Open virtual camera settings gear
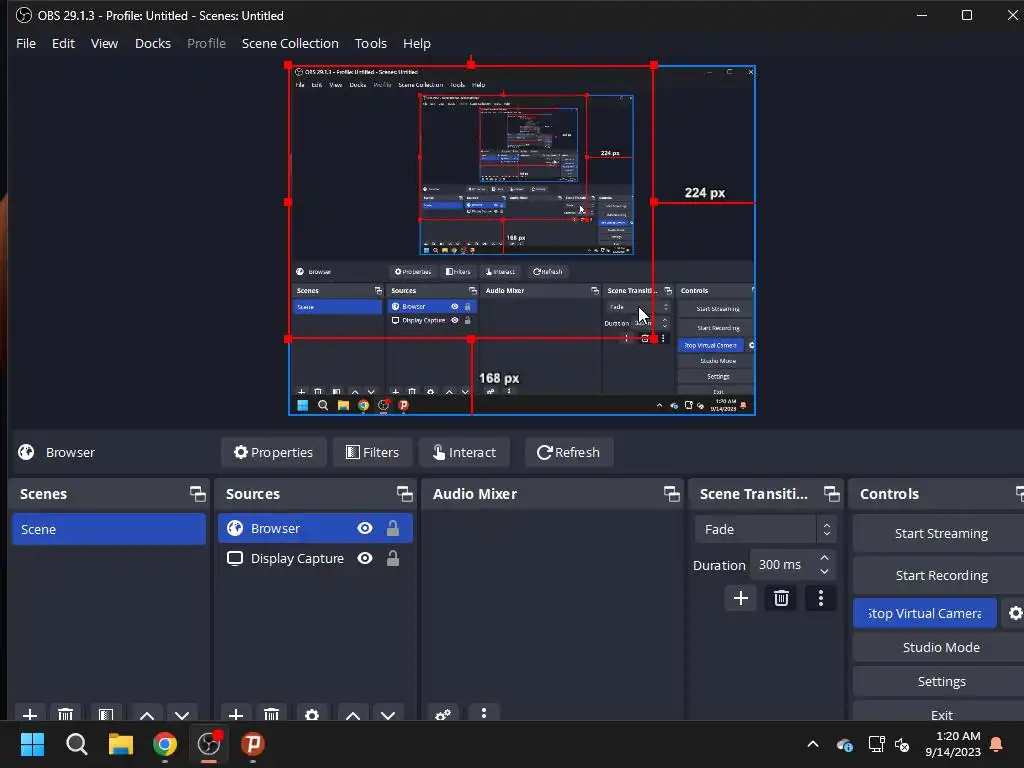Screen dimensions: 1024x768 click(1015, 613)
